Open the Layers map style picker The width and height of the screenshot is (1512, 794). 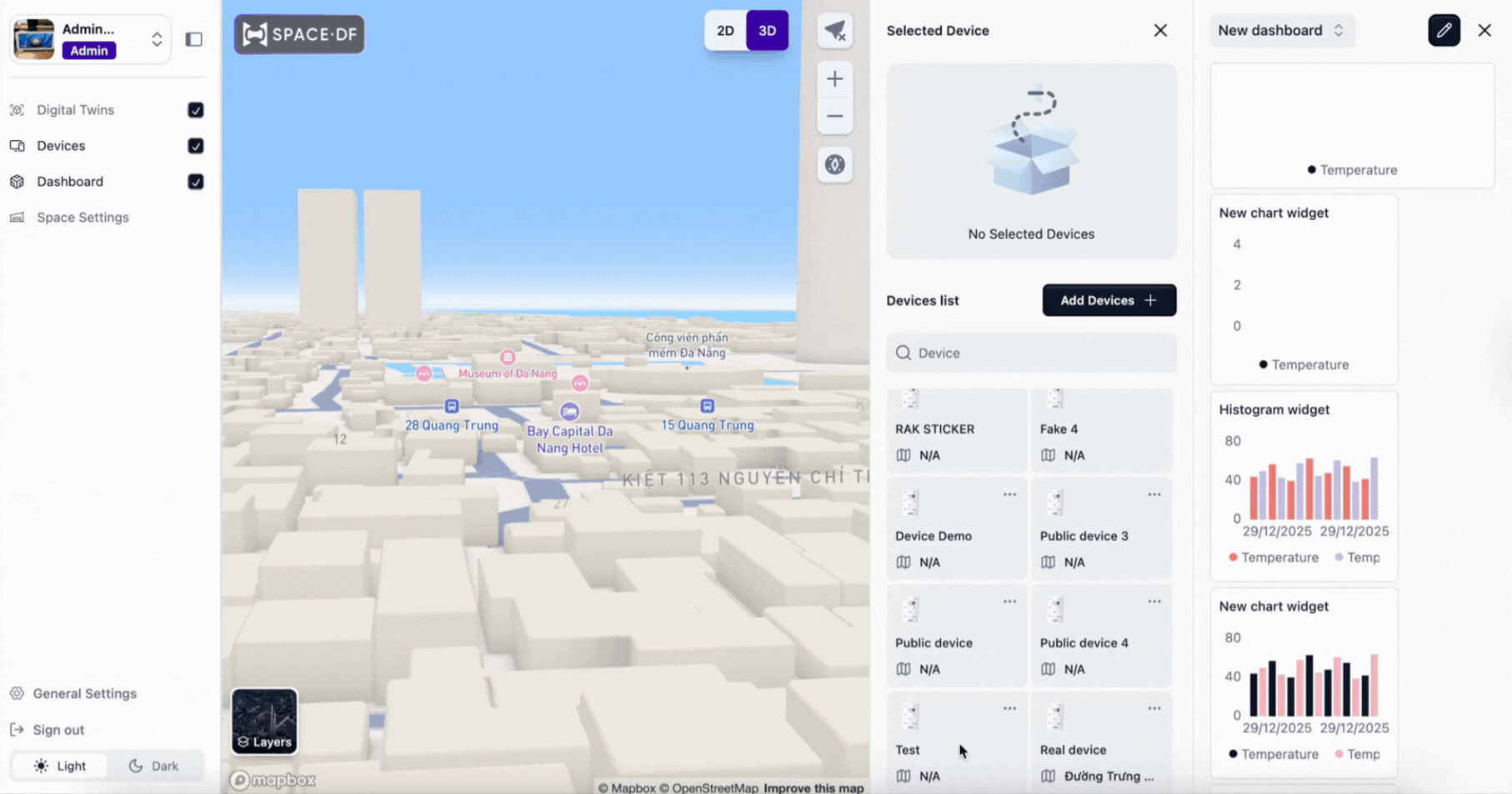(264, 721)
